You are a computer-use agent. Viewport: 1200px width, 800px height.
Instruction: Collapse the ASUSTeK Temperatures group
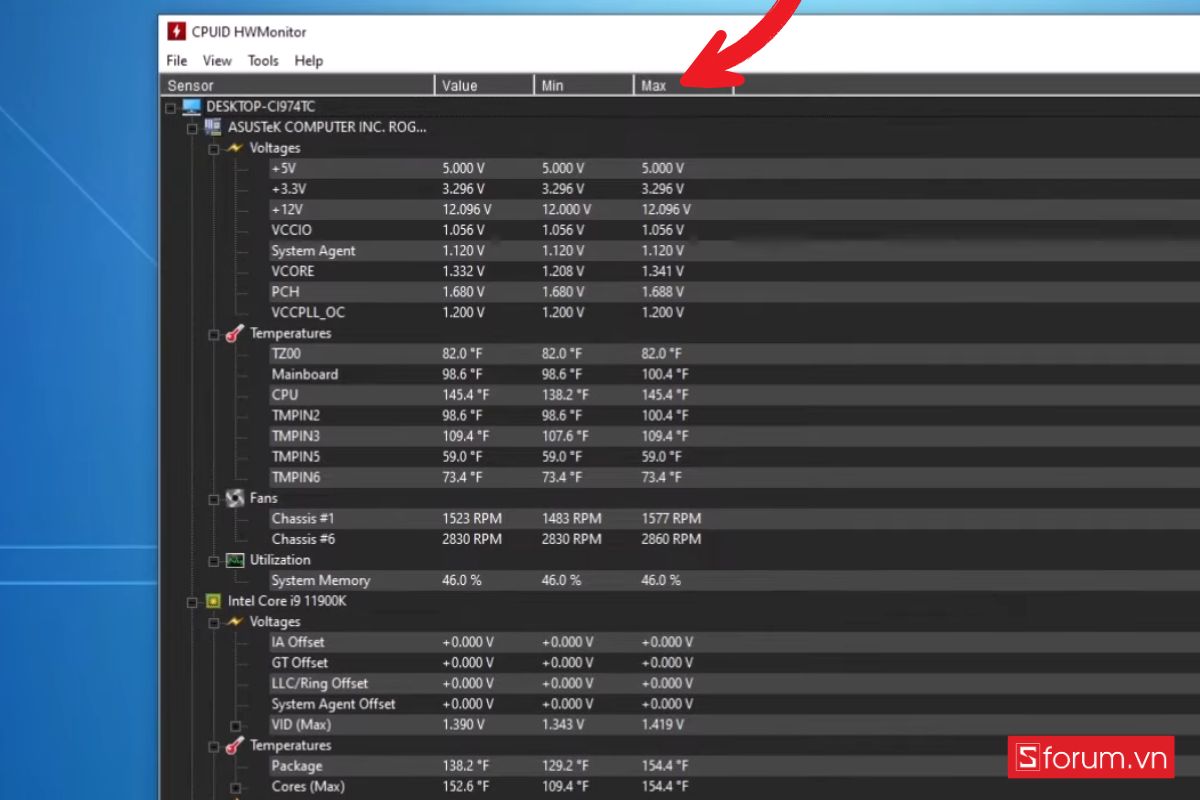pos(214,334)
